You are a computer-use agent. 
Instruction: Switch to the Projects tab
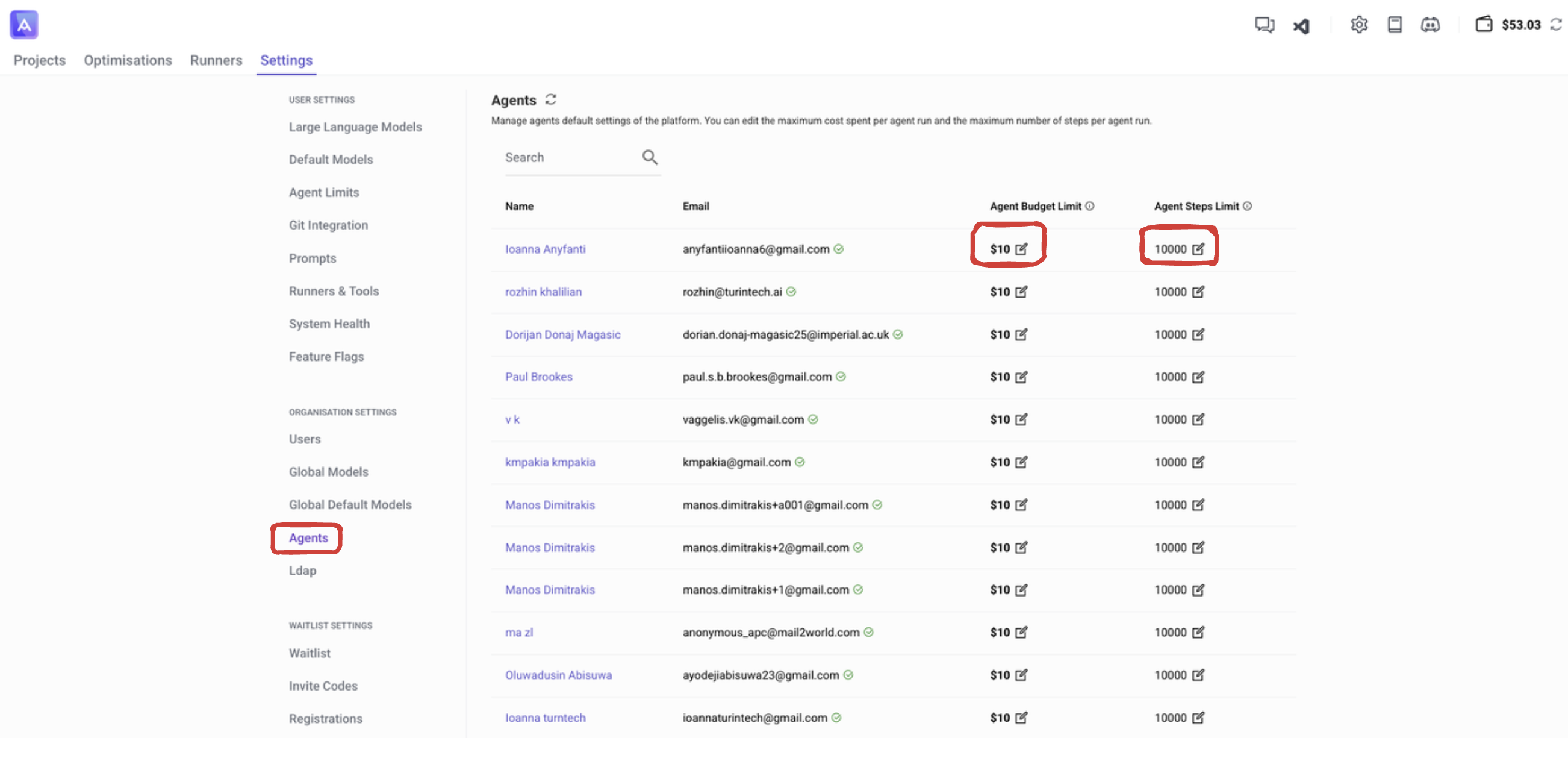coord(40,60)
